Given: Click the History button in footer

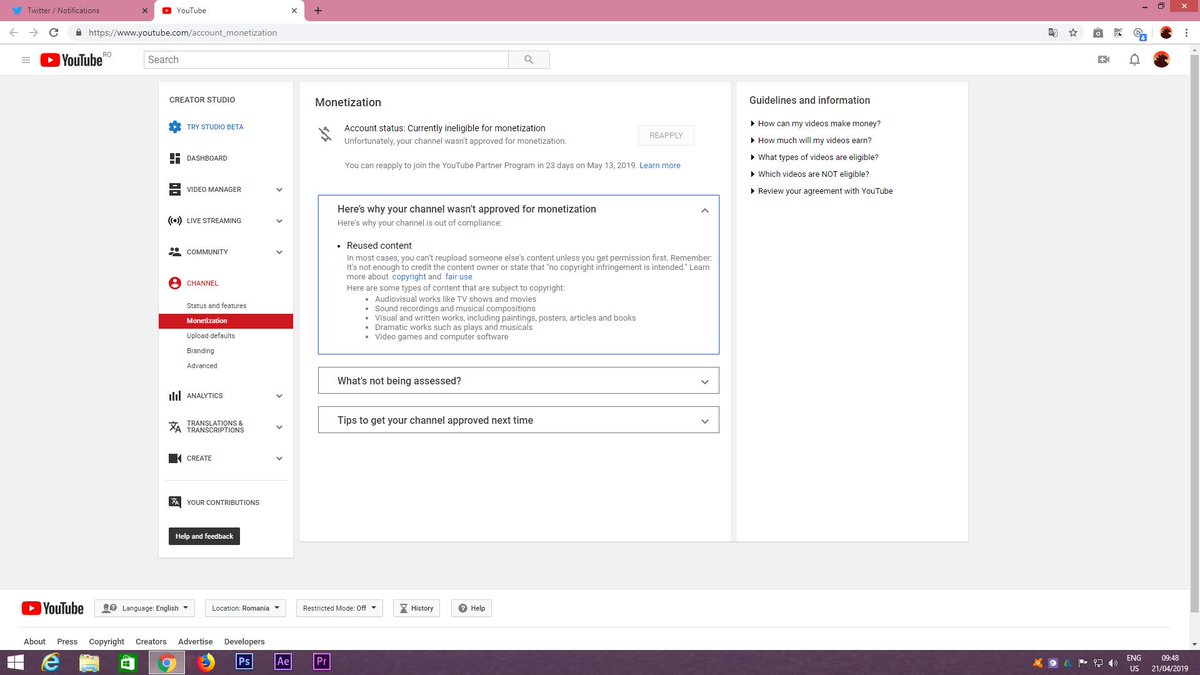Looking at the screenshot, I should [416, 608].
